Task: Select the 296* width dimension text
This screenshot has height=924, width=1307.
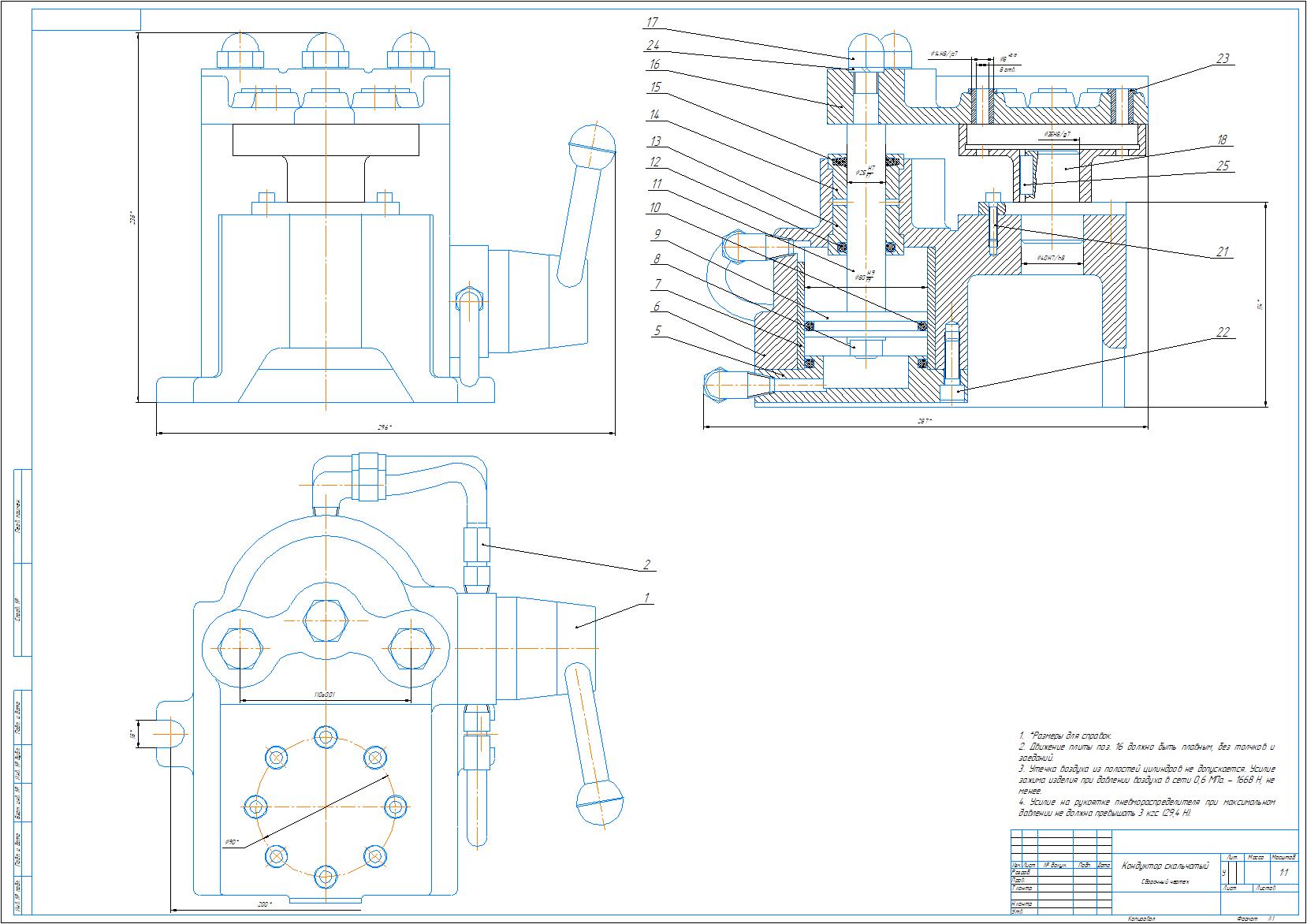Action: point(385,428)
